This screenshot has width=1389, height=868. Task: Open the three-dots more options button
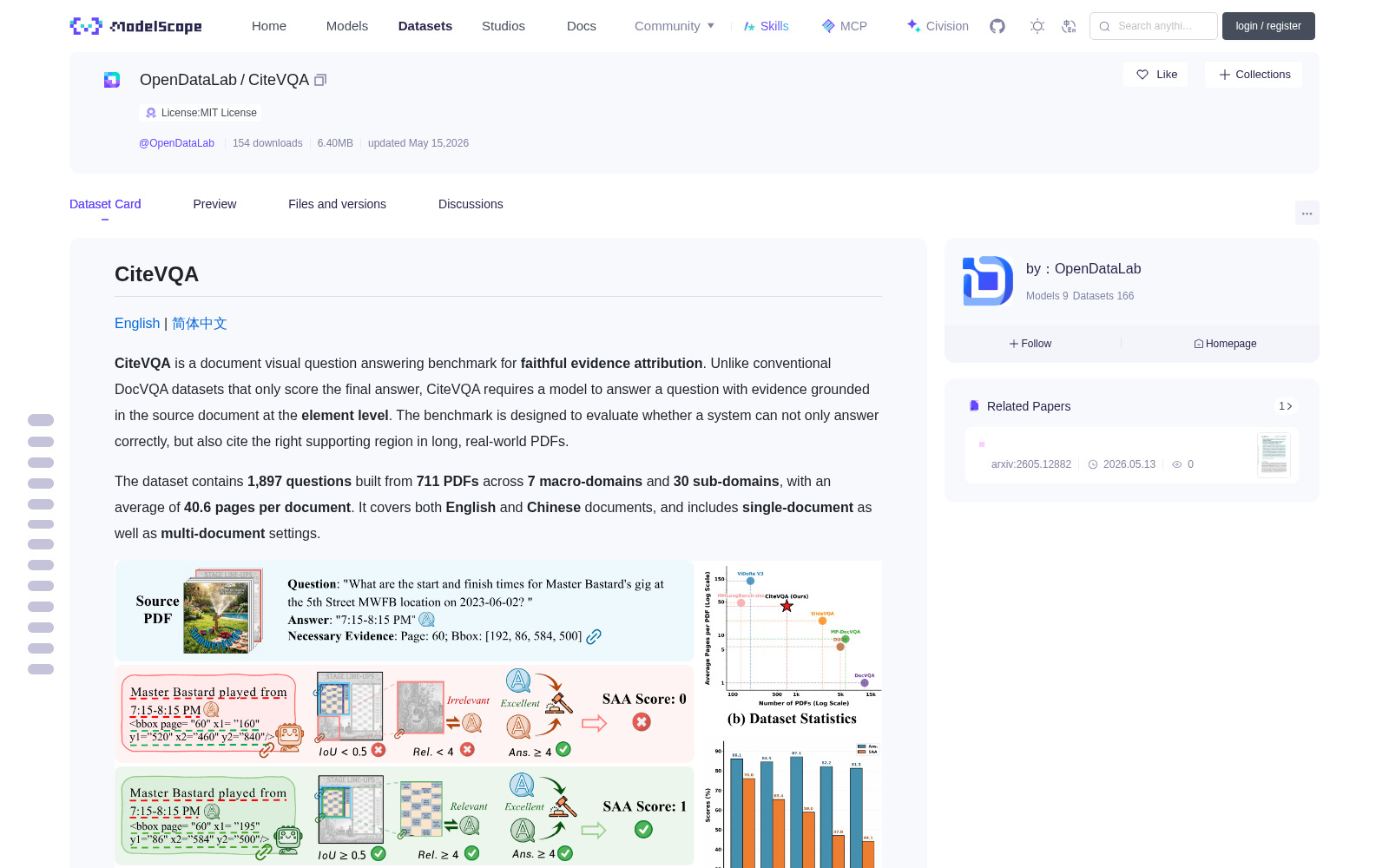click(x=1307, y=213)
